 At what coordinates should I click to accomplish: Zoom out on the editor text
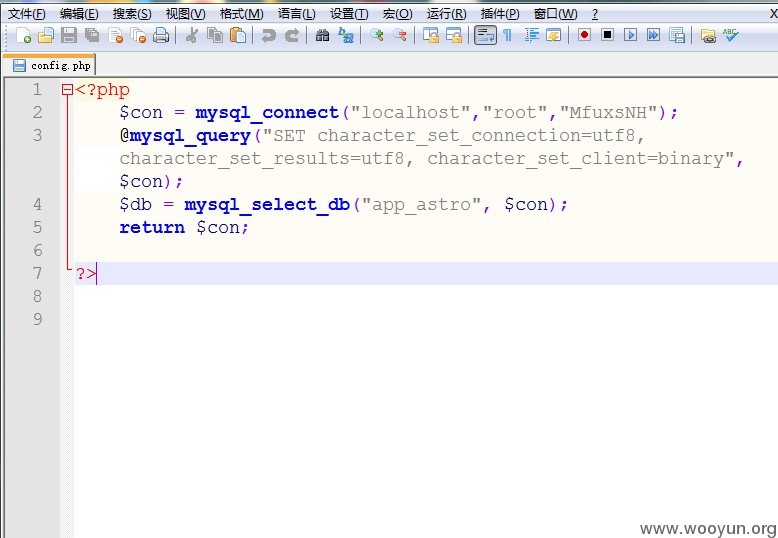point(400,35)
